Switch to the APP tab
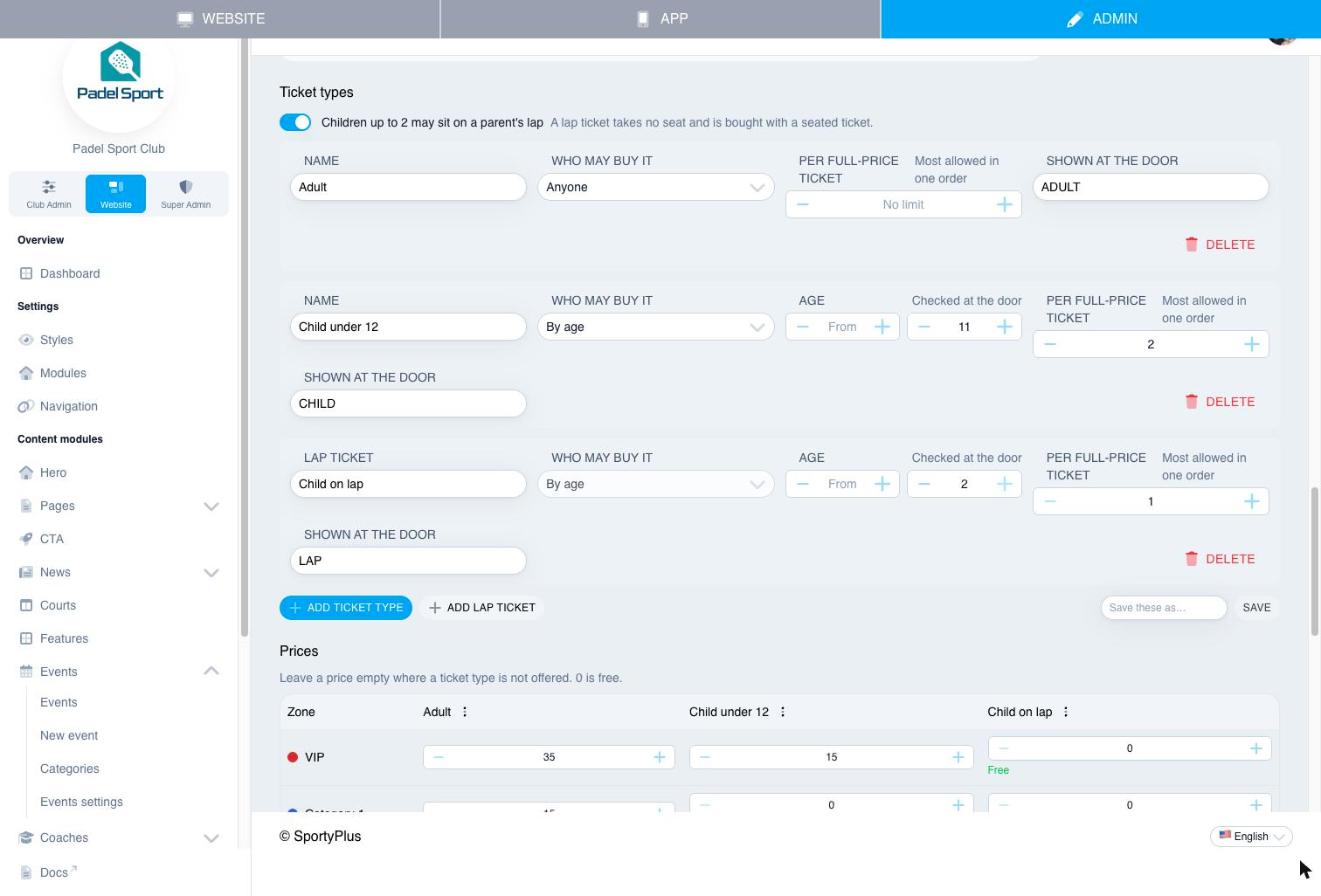This screenshot has width=1321, height=896. click(661, 19)
